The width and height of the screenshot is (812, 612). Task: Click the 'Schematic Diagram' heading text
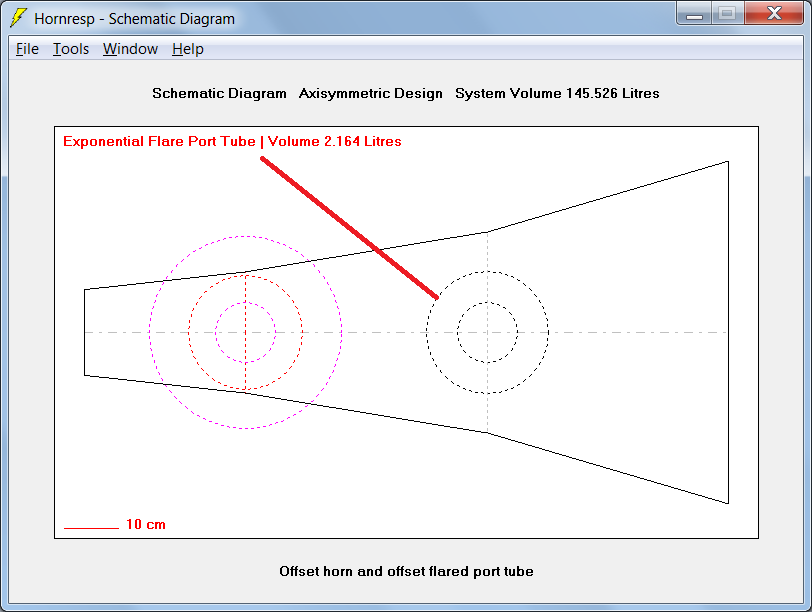pos(219,93)
